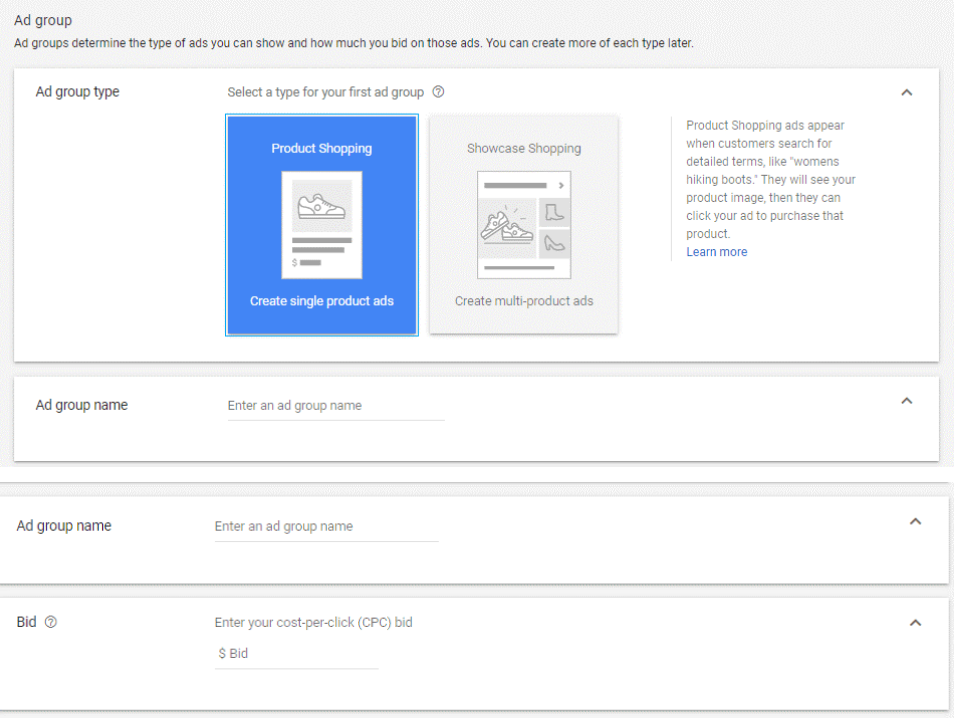Focus the lower ad group name field
Viewport: 954px width, 718px height.
326,526
